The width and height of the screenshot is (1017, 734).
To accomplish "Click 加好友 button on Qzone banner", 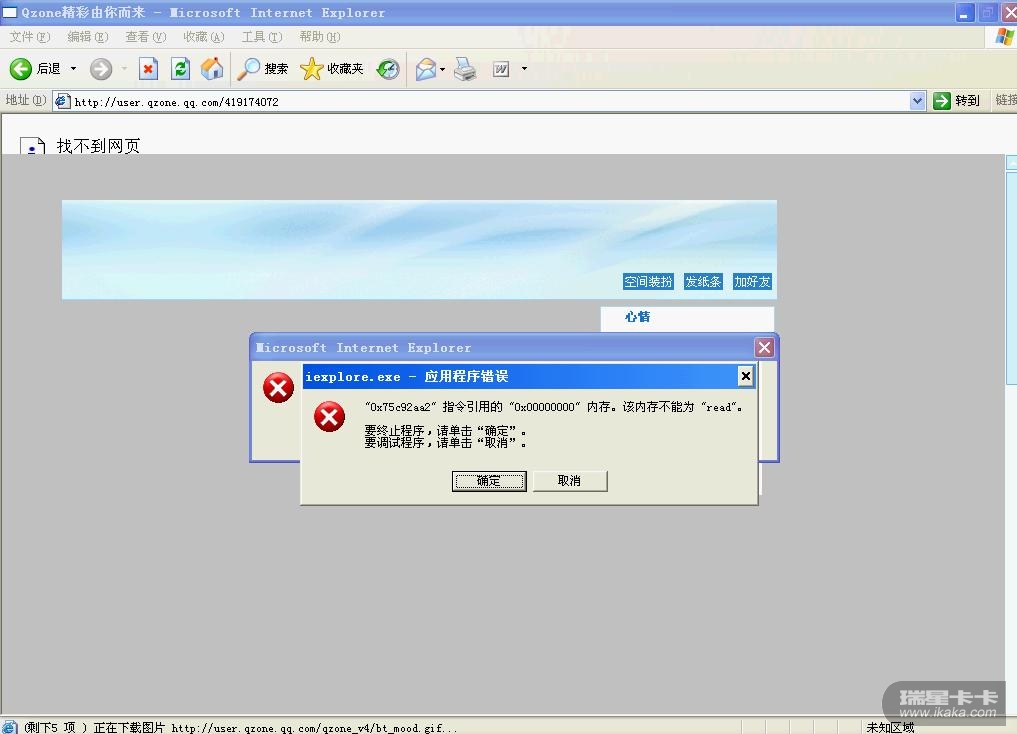I will pos(752,281).
